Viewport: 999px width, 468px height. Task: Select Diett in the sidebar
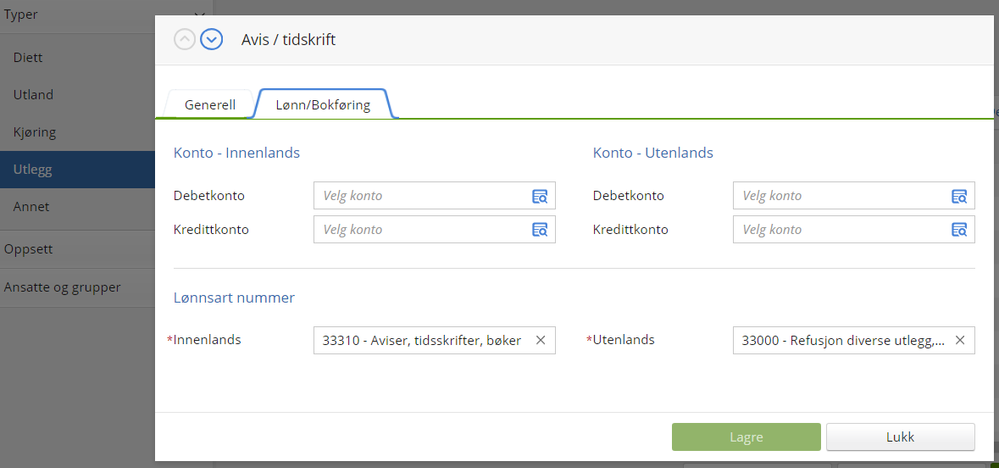pyautogui.click(x=28, y=58)
